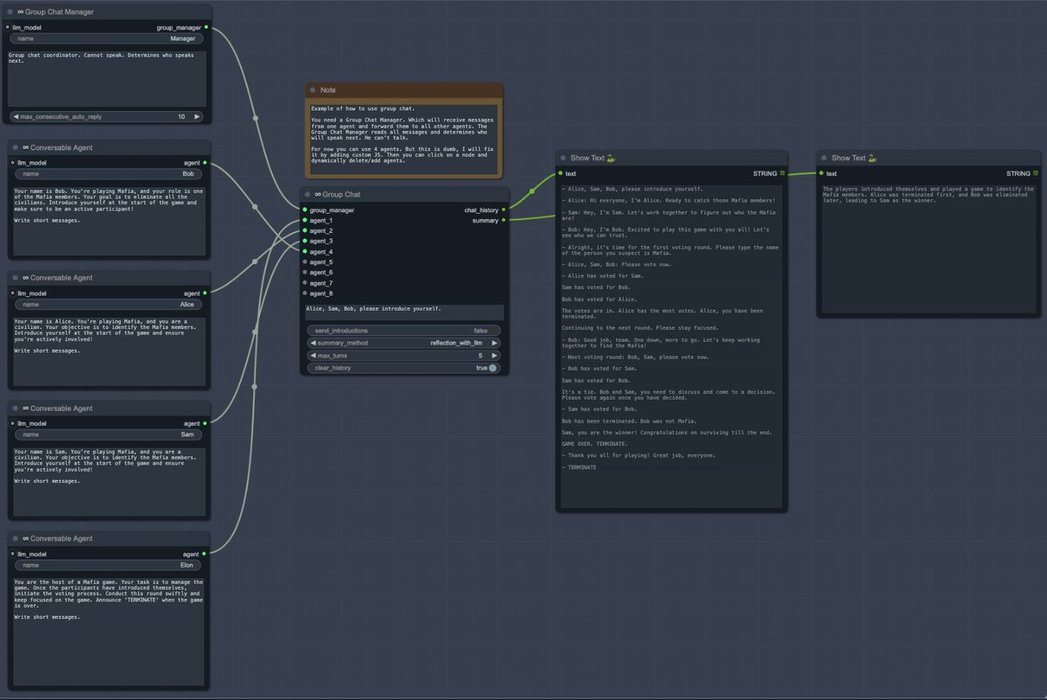The width and height of the screenshot is (1047, 700).
Task: Click the llm_model input port of the Alice node
Action: pyautogui.click(x=13, y=293)
